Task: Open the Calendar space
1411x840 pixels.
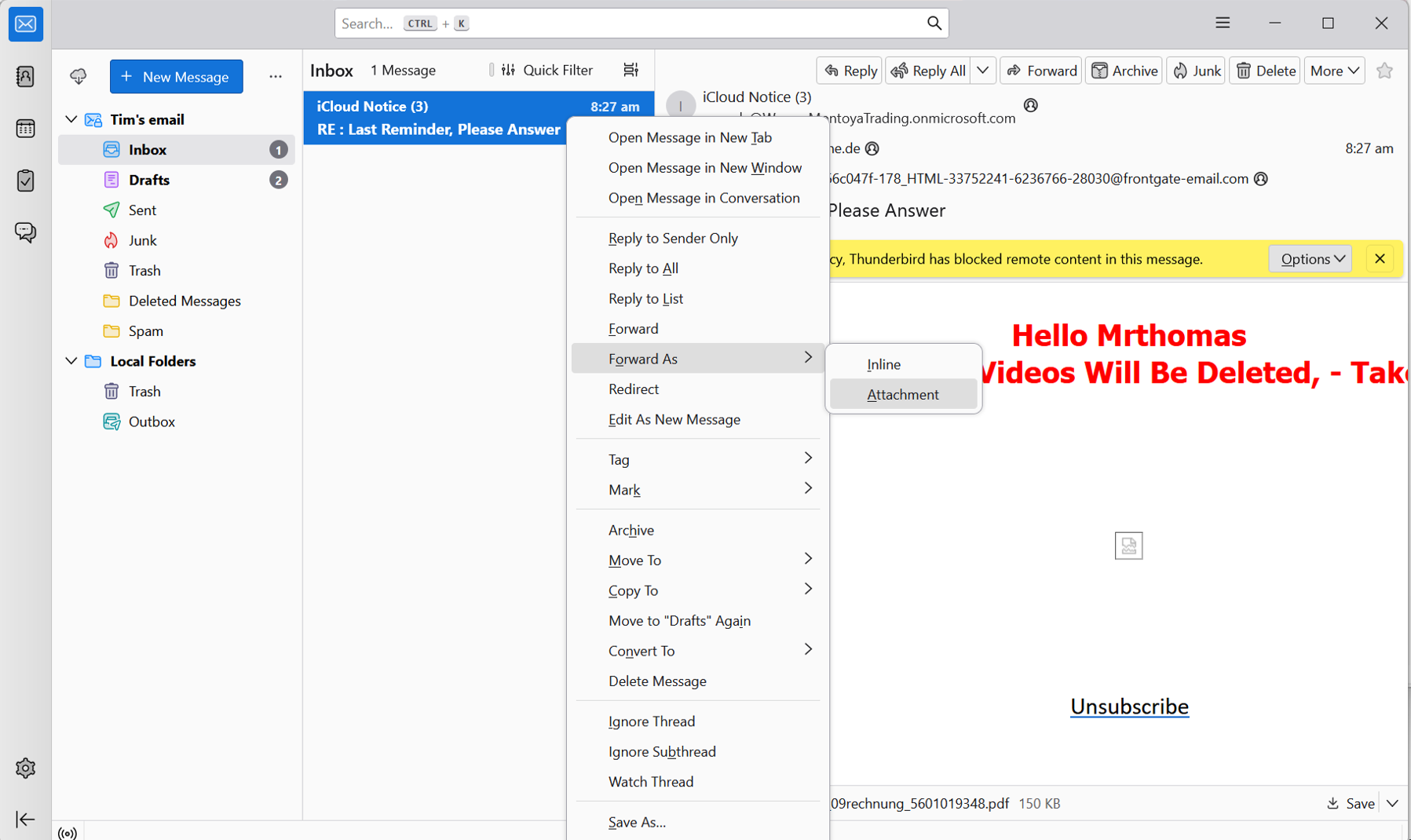Action: (25, 128)
